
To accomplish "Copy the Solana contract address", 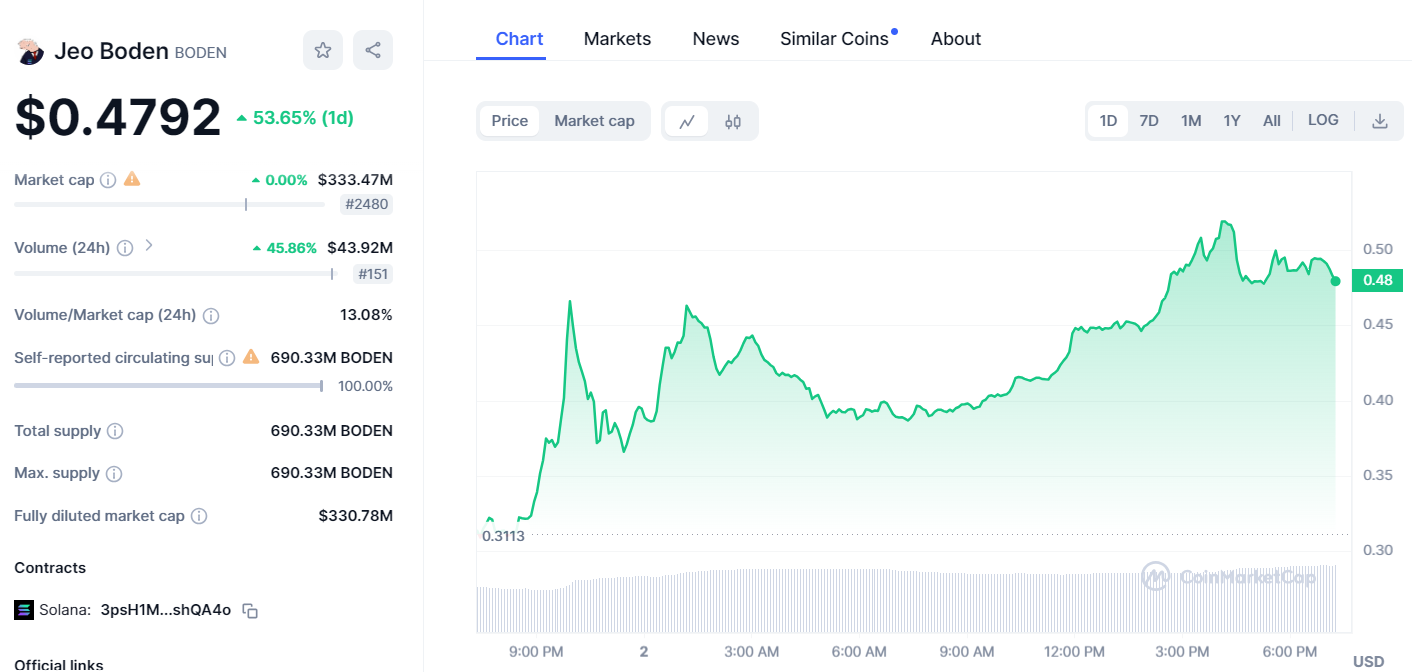I will [250, 610].
